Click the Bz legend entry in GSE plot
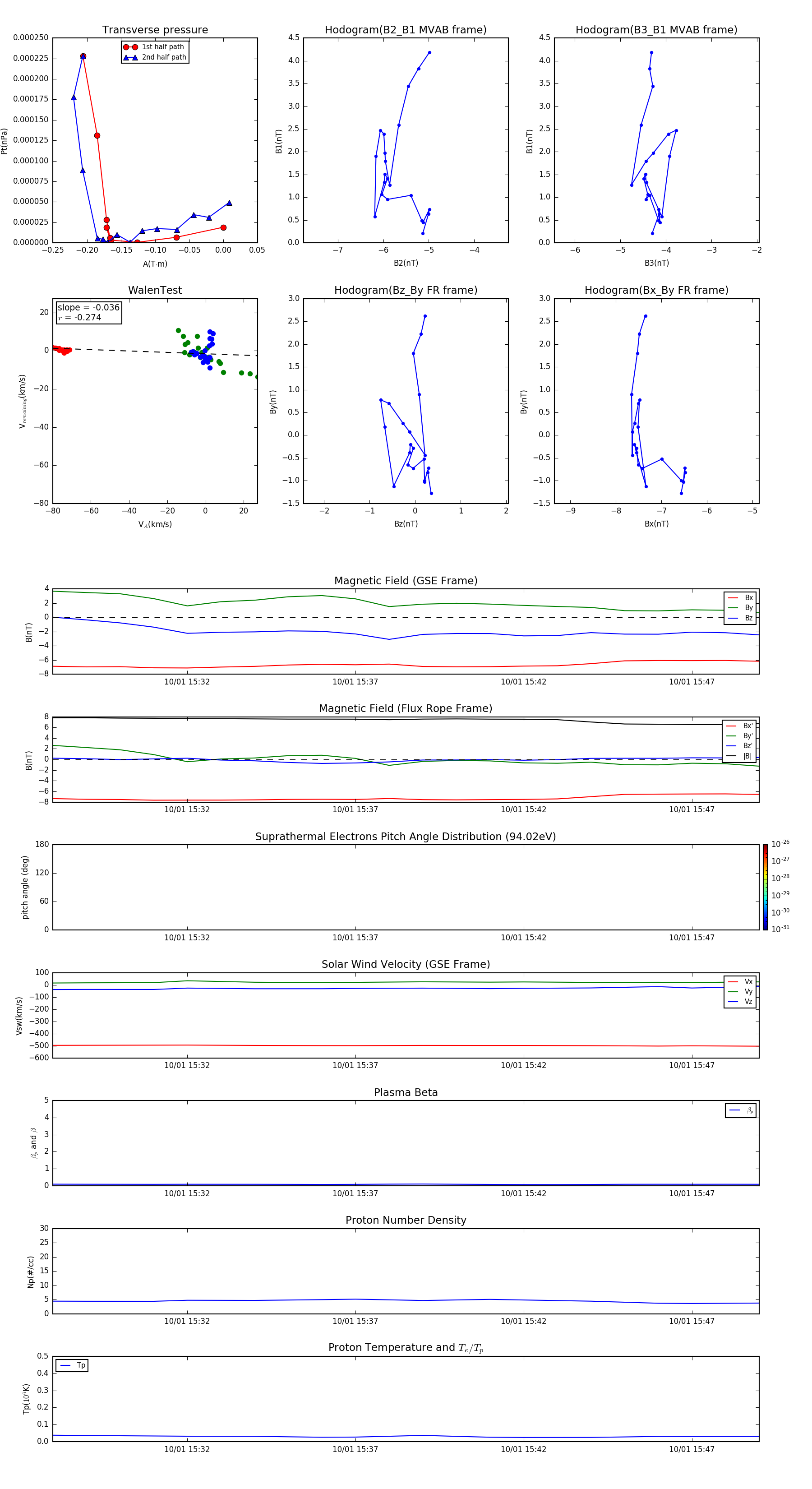The width and height of the screenshot is (812, 1489). click(x=740, y=618)
